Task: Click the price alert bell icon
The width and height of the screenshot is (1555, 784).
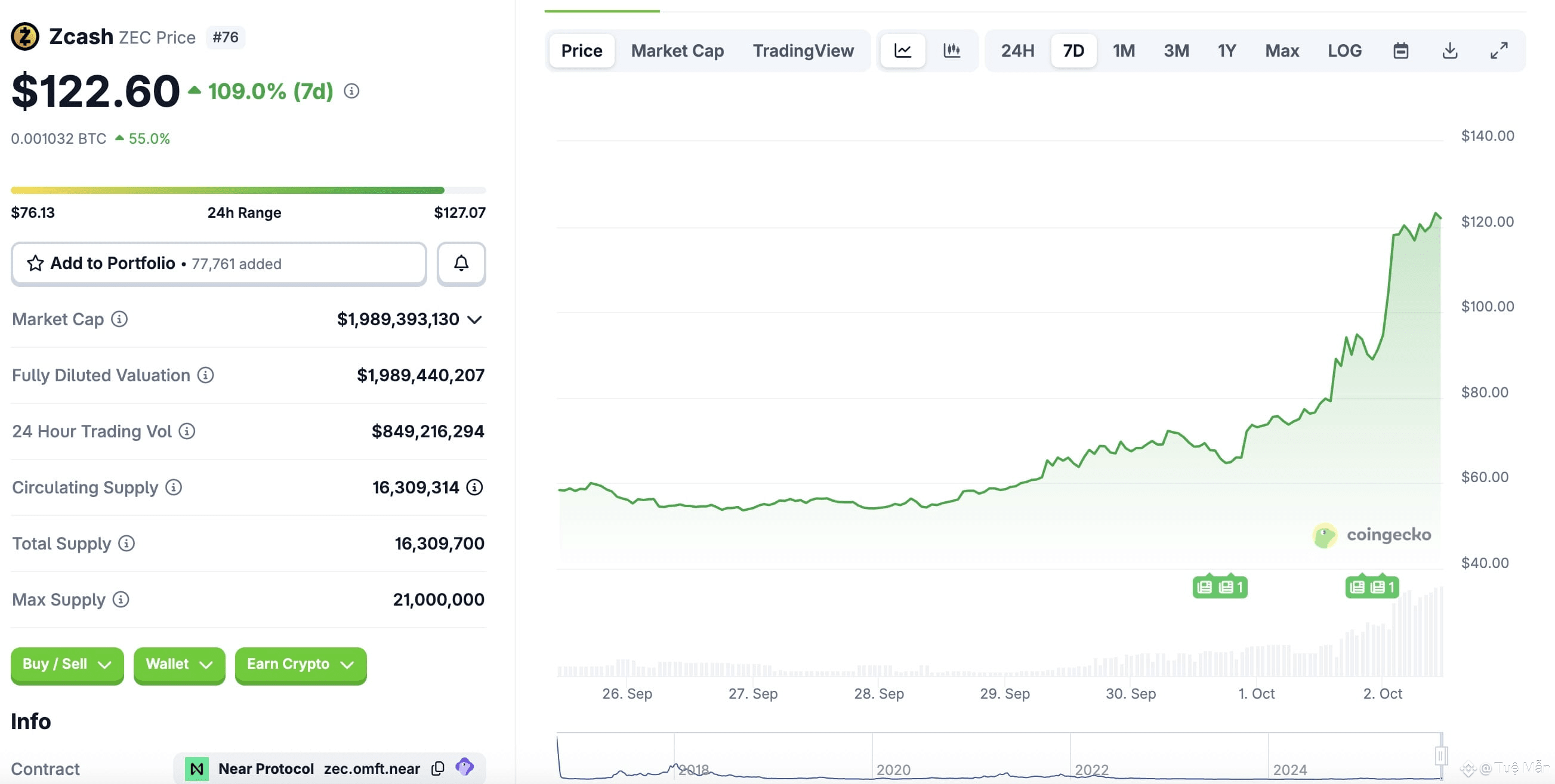Action: (x=461, y=264)
